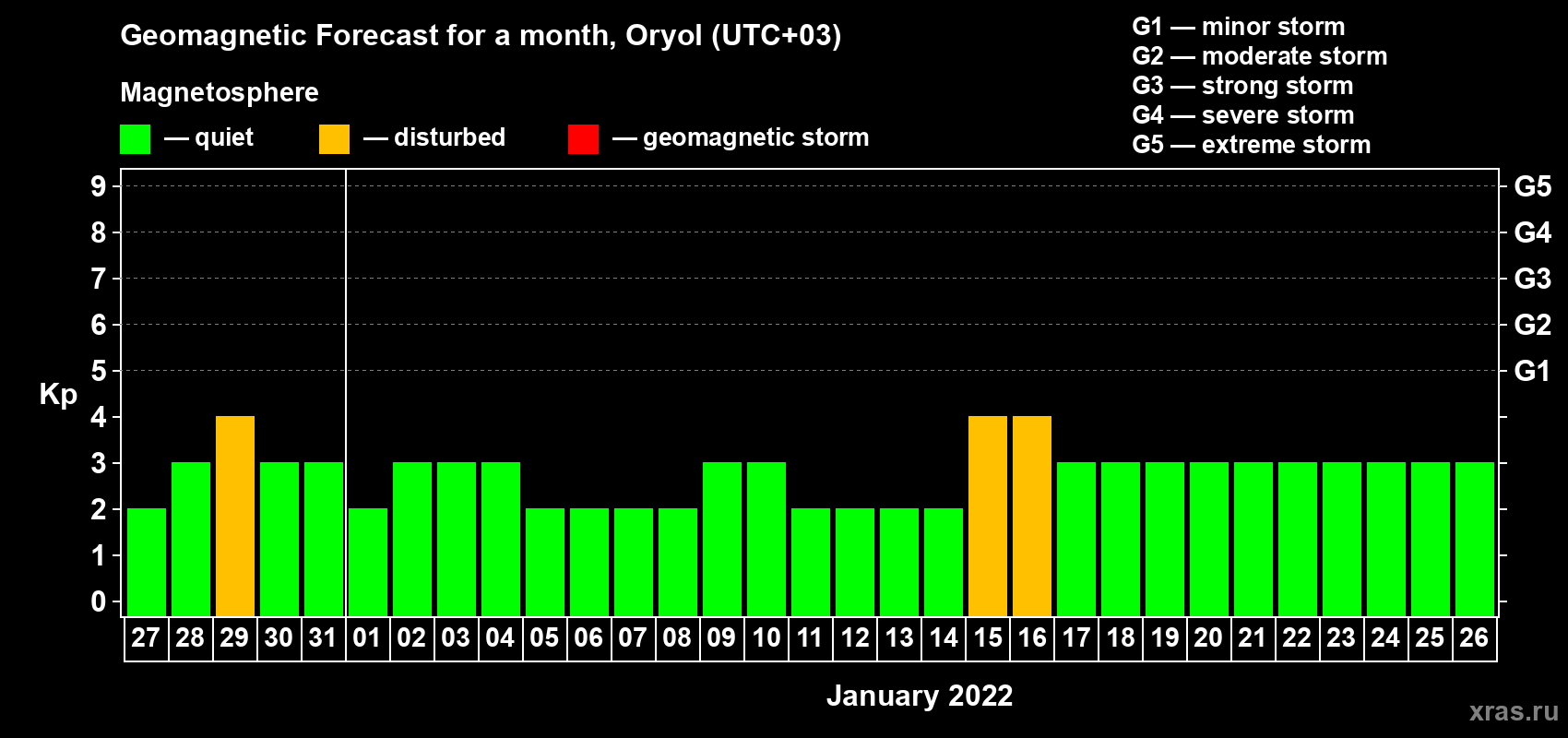Click the 'G1 — minor storm' legend text
Image resolution: width=1568 pixels, height=738 pixels.
(1239, 27)
